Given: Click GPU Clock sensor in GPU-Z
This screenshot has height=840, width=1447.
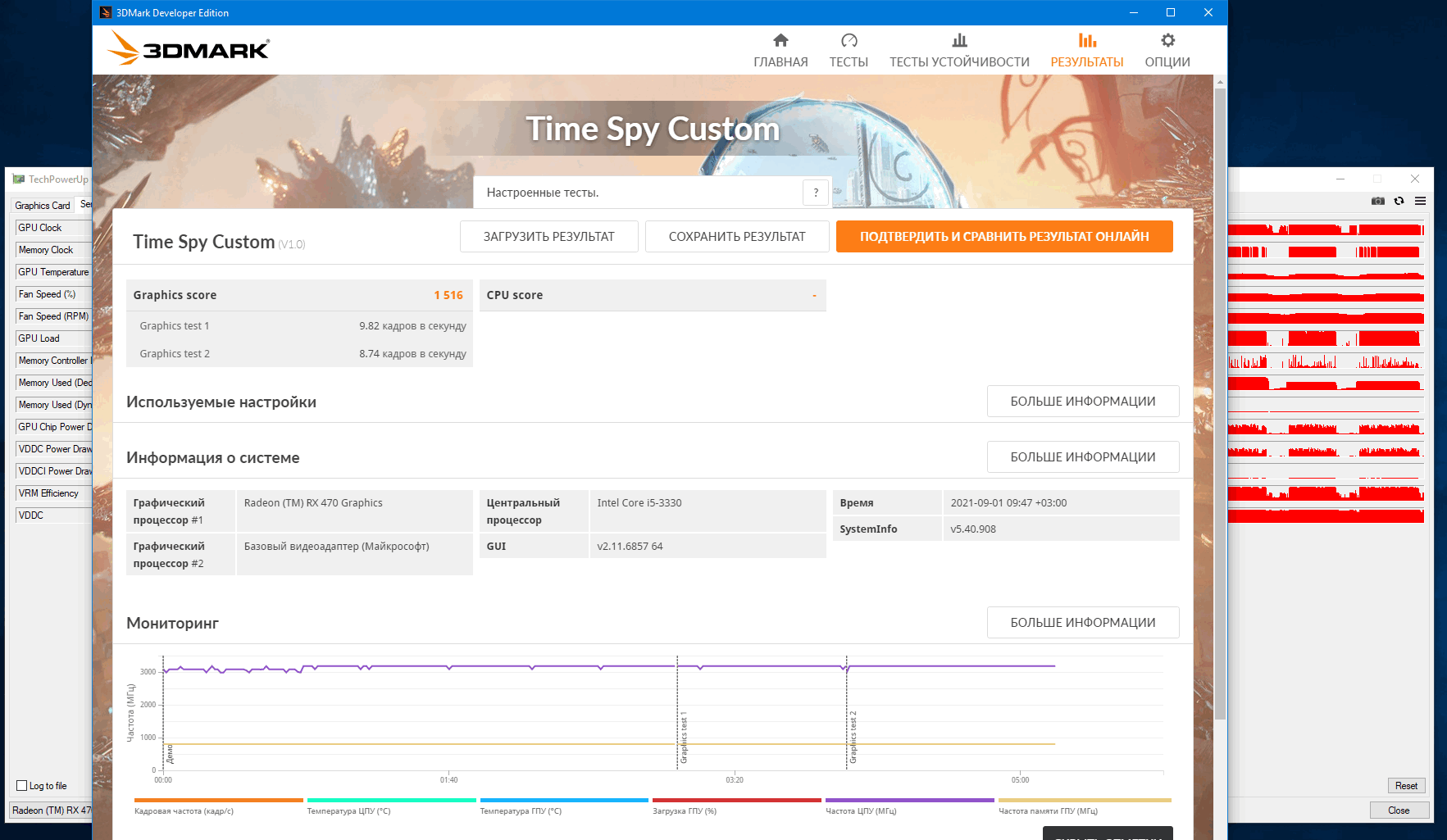Looking at the screenshot, I should pos(53,228).
